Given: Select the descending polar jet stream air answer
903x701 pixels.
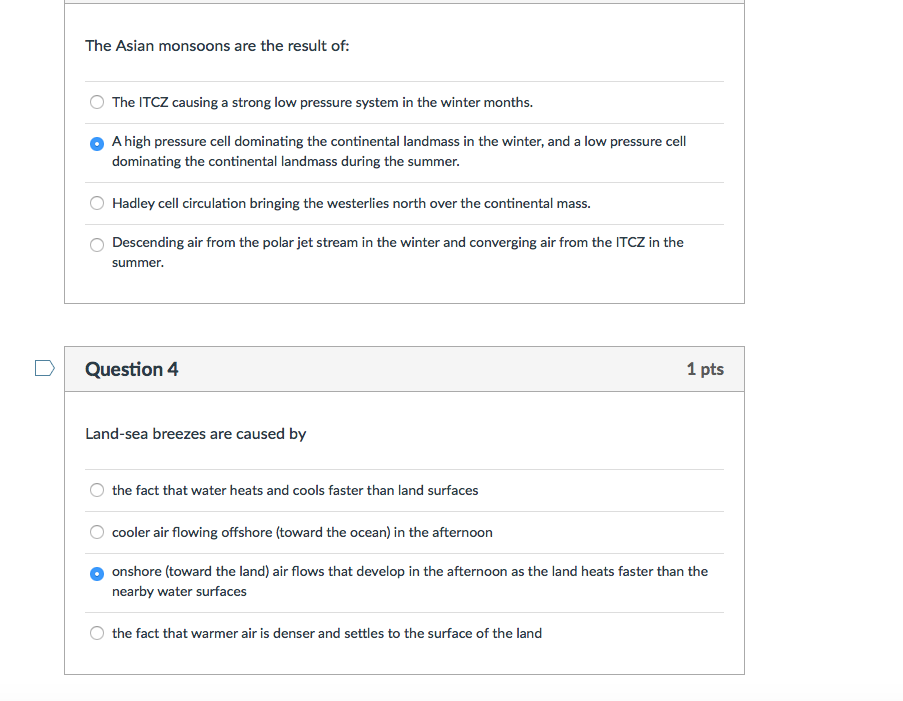Looking at the screenshot, I should (96, 244).
